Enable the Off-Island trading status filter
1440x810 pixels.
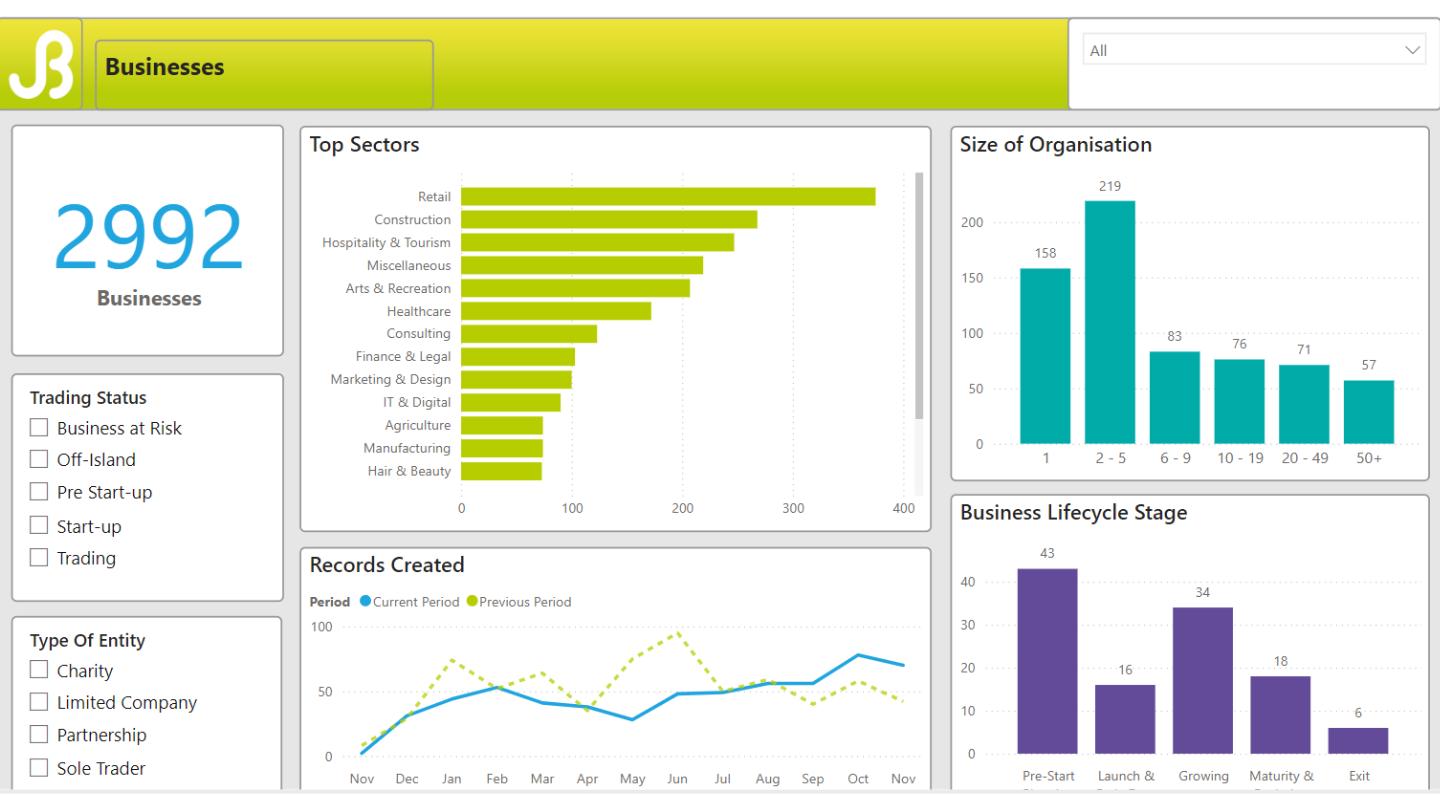pyautogui.click(x=39, y=460)
